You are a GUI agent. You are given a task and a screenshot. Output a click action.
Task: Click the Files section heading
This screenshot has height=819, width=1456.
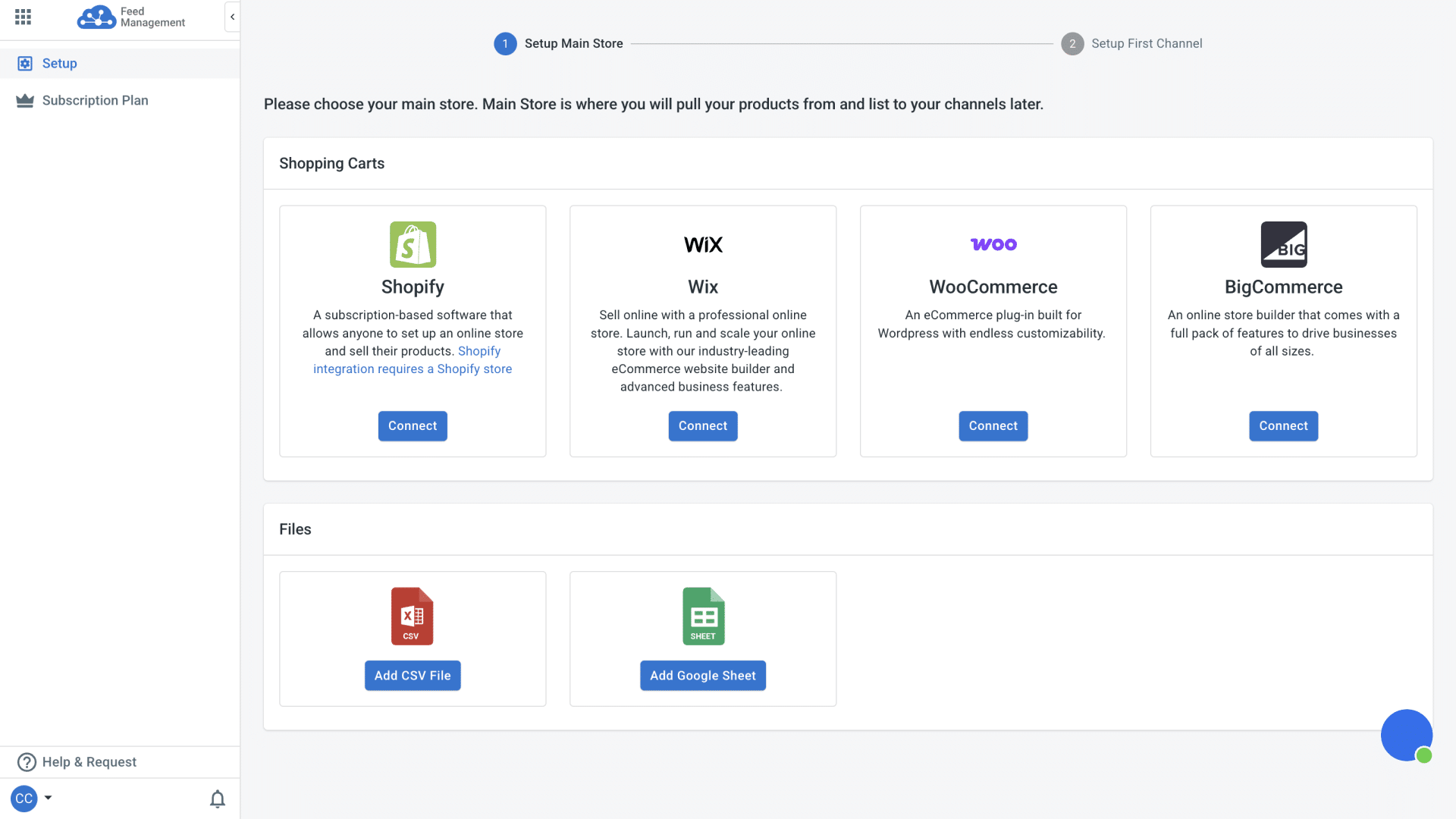coord(295,529)
